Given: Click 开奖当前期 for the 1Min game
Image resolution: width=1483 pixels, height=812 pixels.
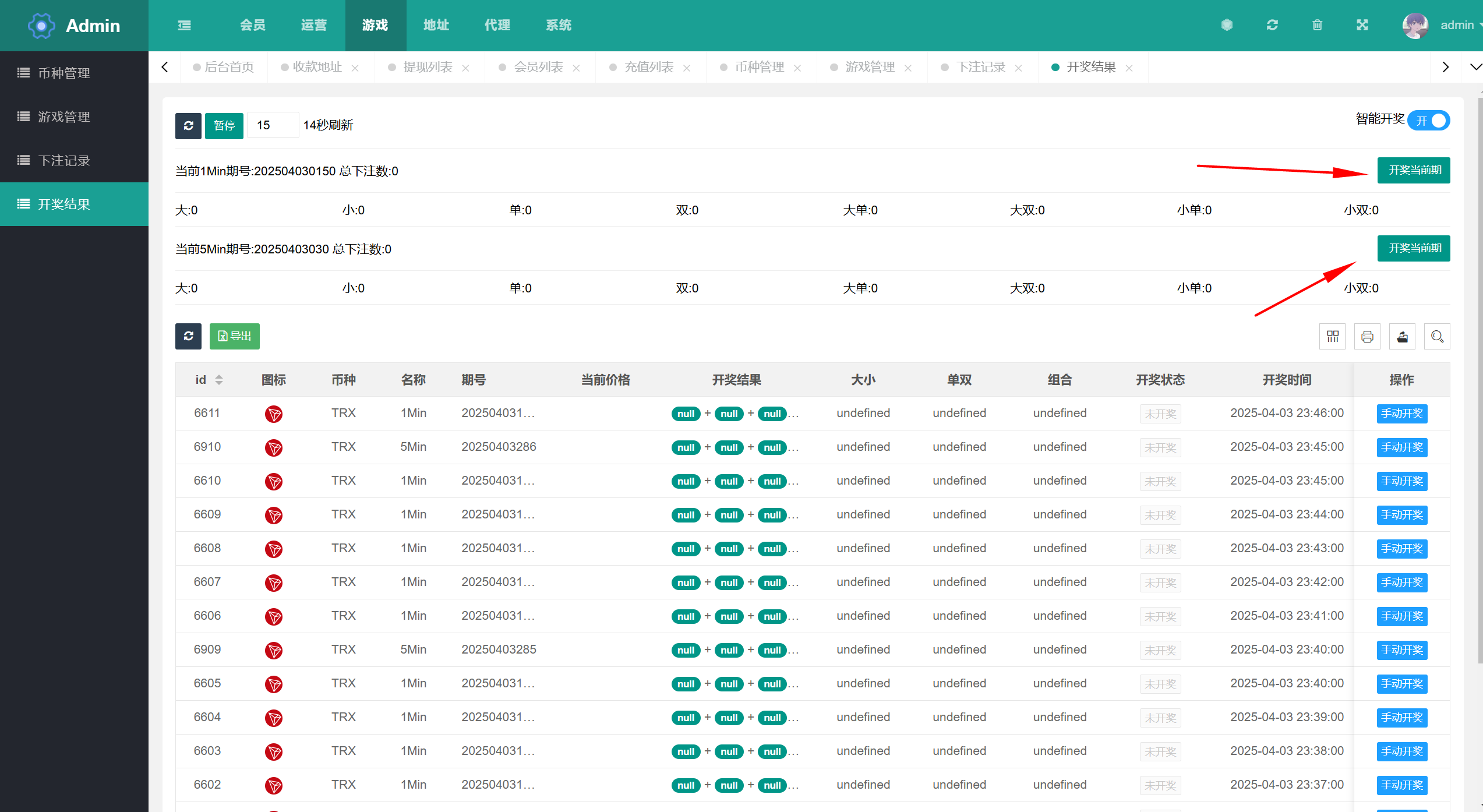Looking at the screenshot, I should tap(1414, 170).
